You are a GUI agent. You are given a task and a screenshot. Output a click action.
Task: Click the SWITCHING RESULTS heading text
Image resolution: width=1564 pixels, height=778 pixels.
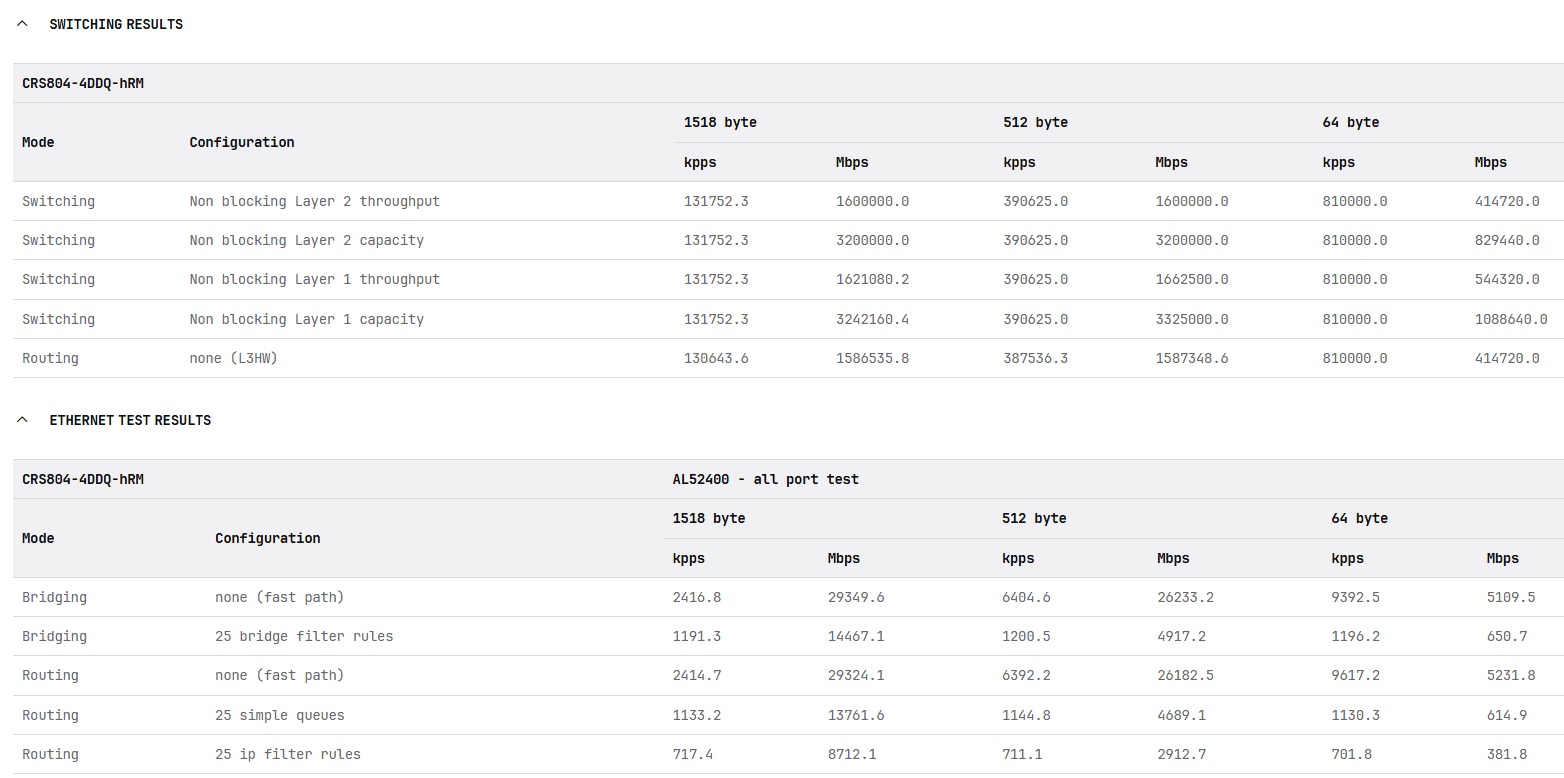coord(116,24)
